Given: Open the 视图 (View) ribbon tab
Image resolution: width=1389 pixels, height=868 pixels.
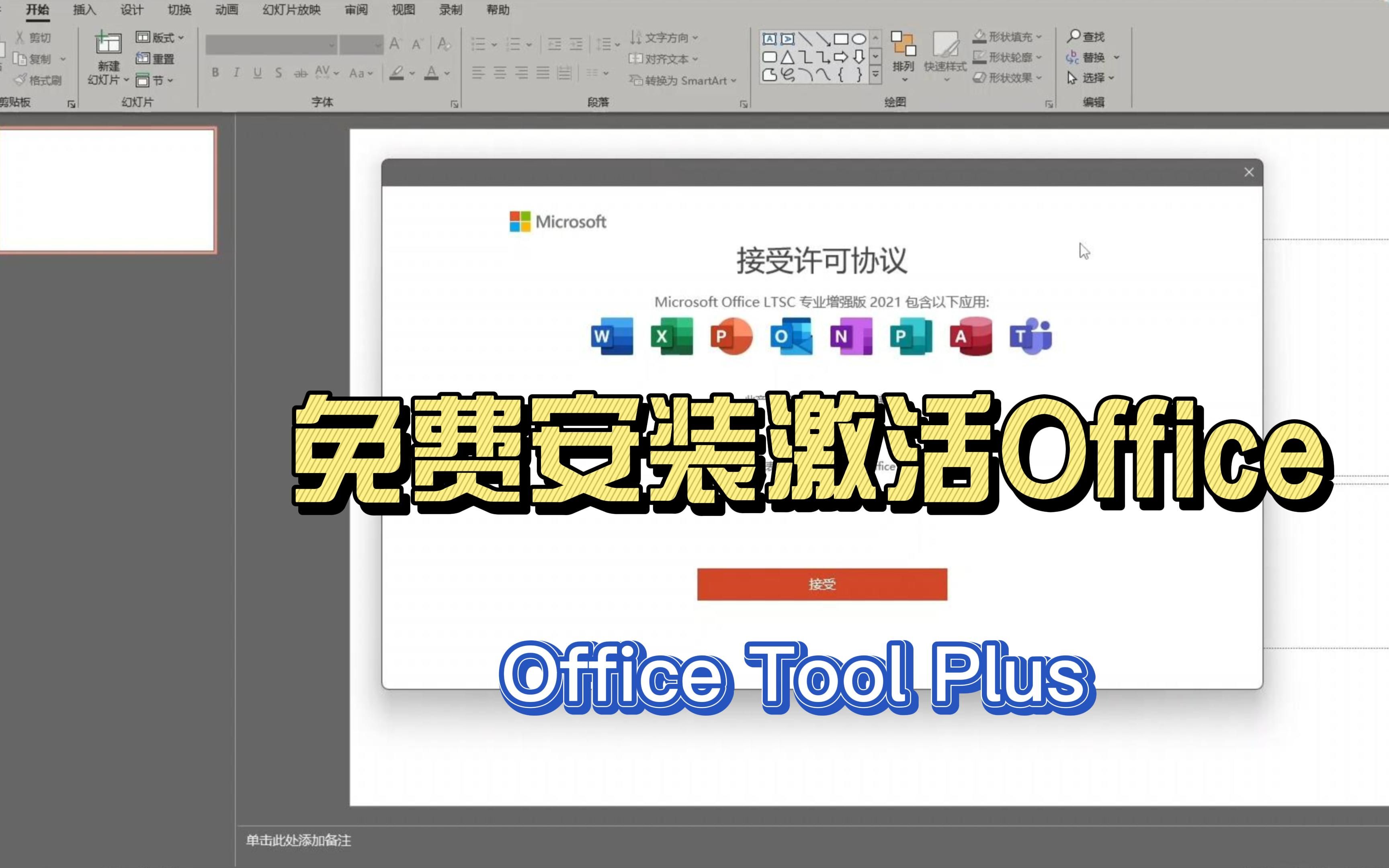Looking at the screenshot, I should (403, 10).
